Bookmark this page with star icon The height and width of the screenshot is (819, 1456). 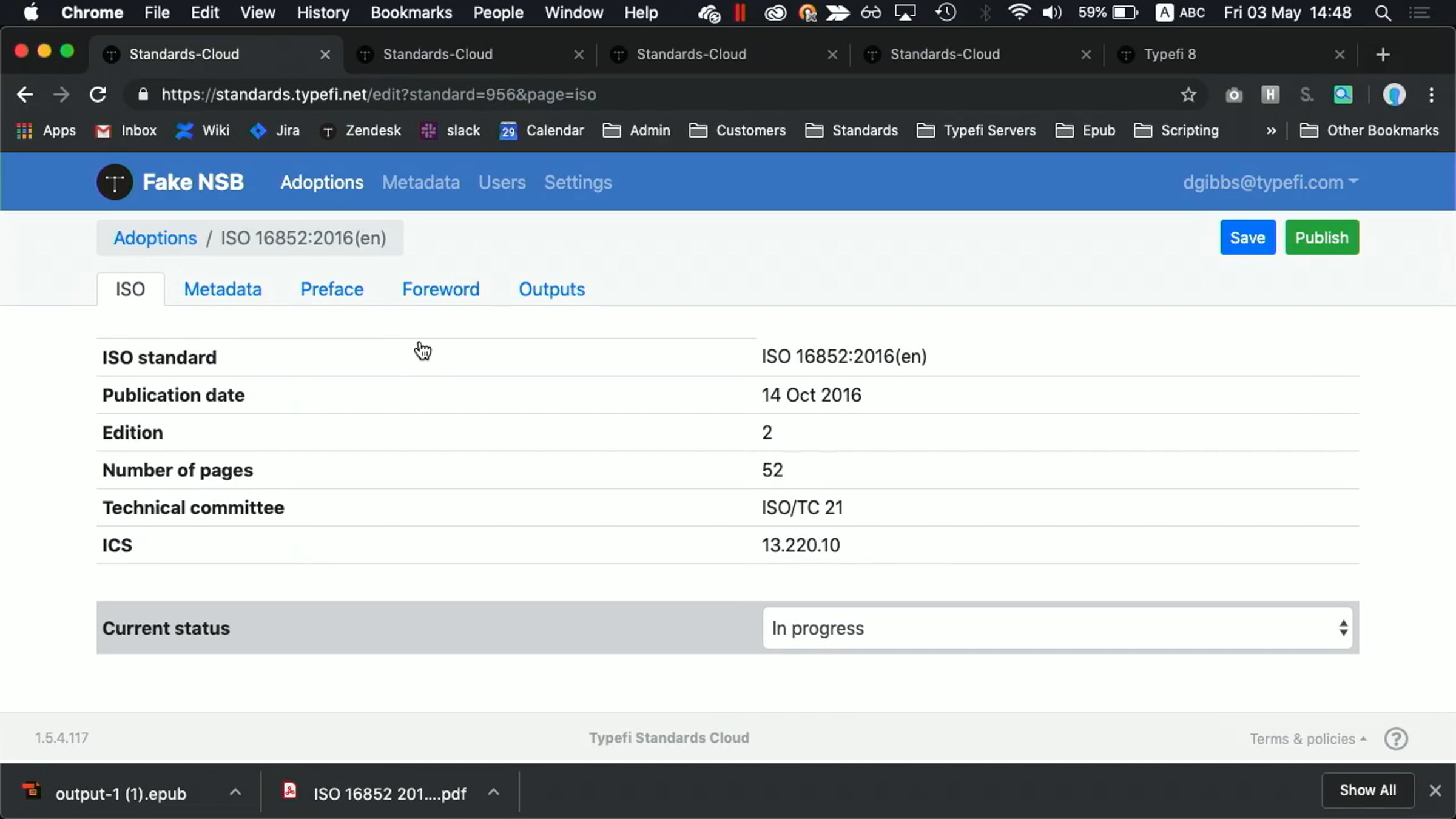click(x=1188, y=95)
